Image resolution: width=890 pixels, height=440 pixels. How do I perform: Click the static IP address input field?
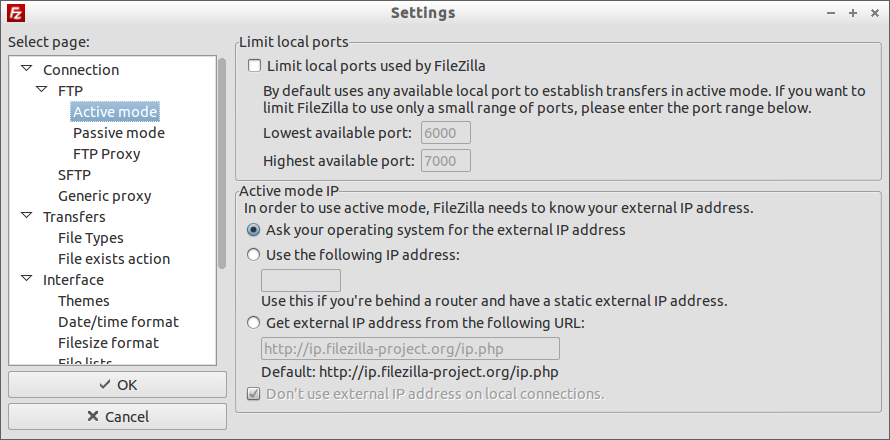[301, 280]
